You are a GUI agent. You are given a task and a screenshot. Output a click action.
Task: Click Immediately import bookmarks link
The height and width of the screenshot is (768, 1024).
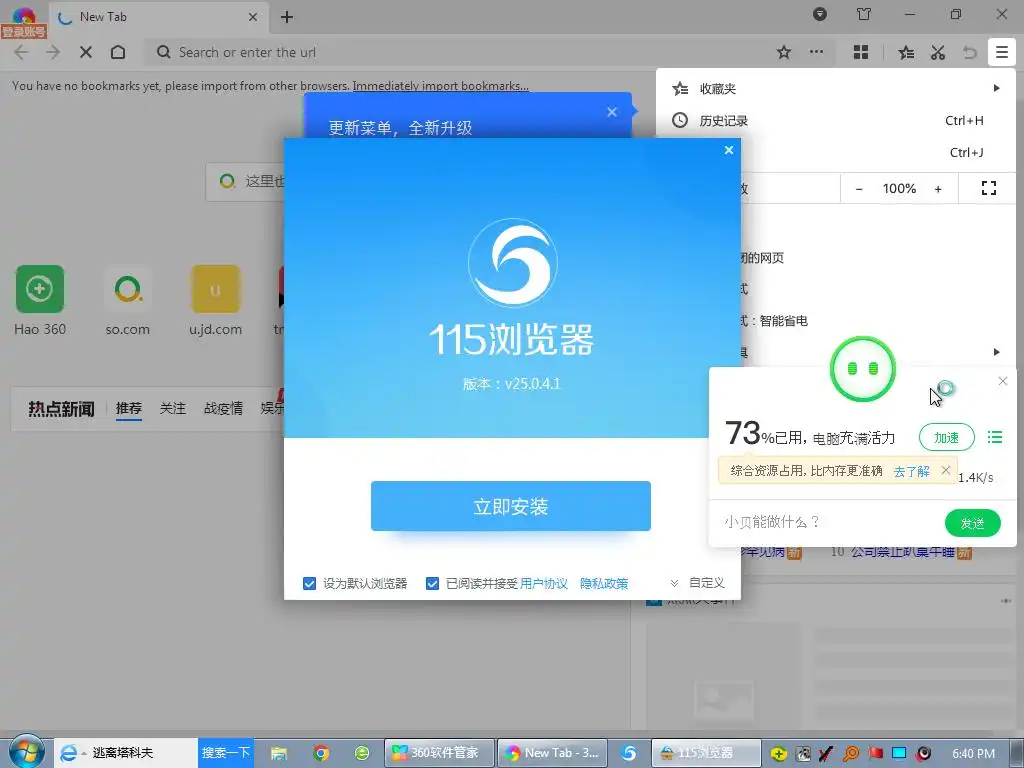pyautogui.click(x=441, y=86)
